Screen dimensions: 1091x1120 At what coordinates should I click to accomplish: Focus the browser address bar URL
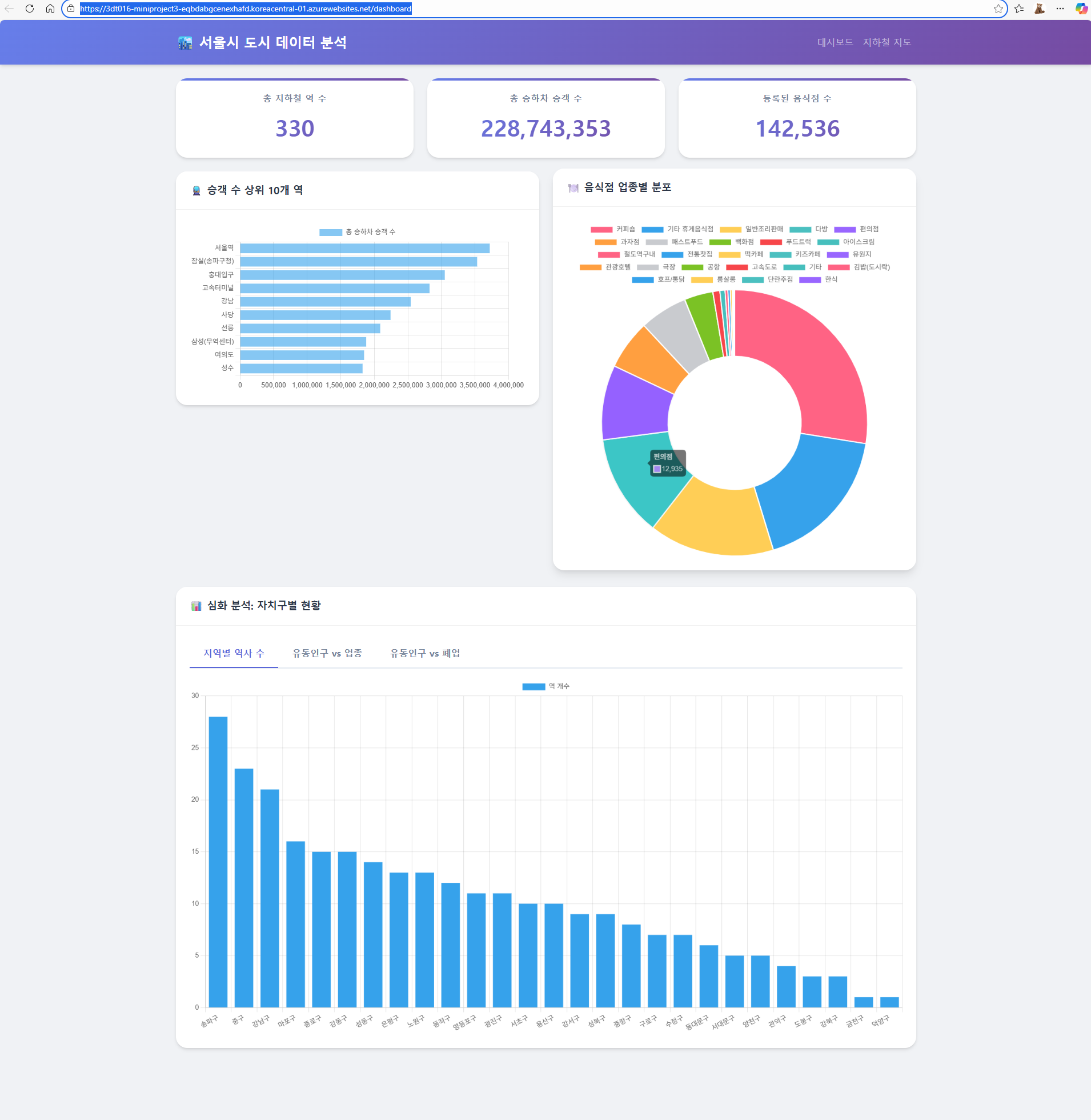tap(245, 9)
